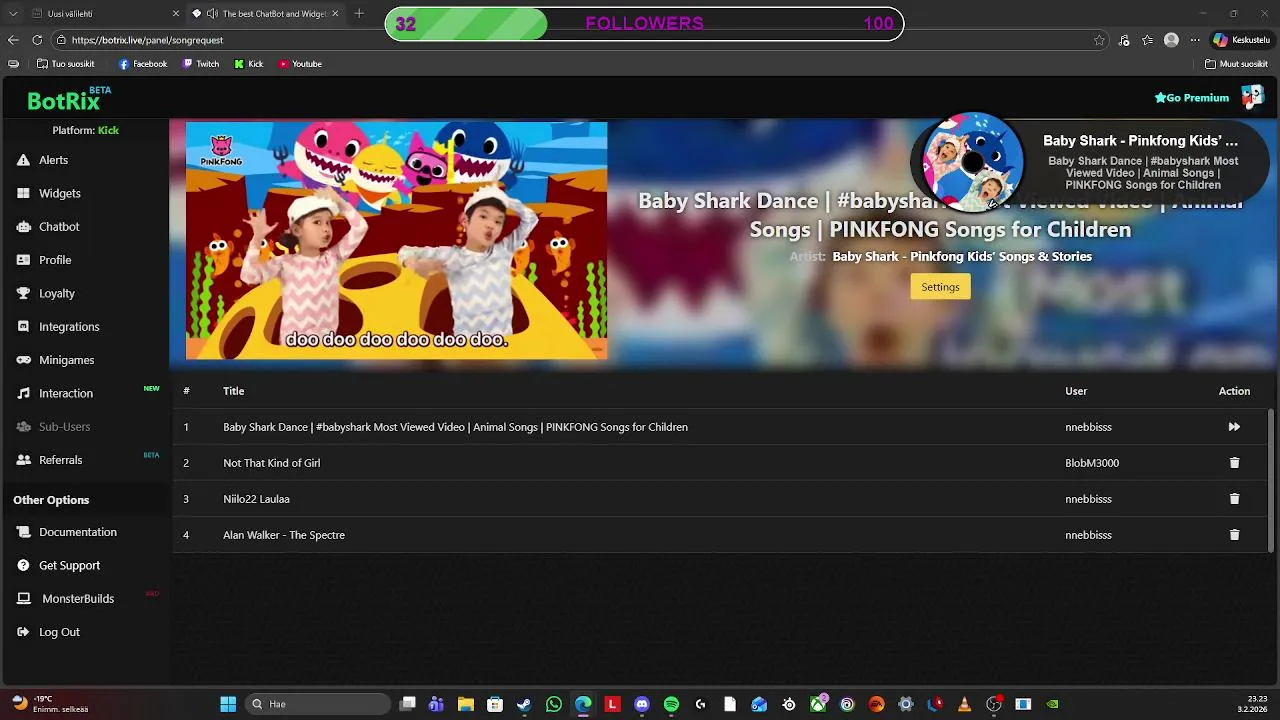Viewport: 1280px width, 720px height.
Task: Open browser profile icon
Action: point(1171,40)
